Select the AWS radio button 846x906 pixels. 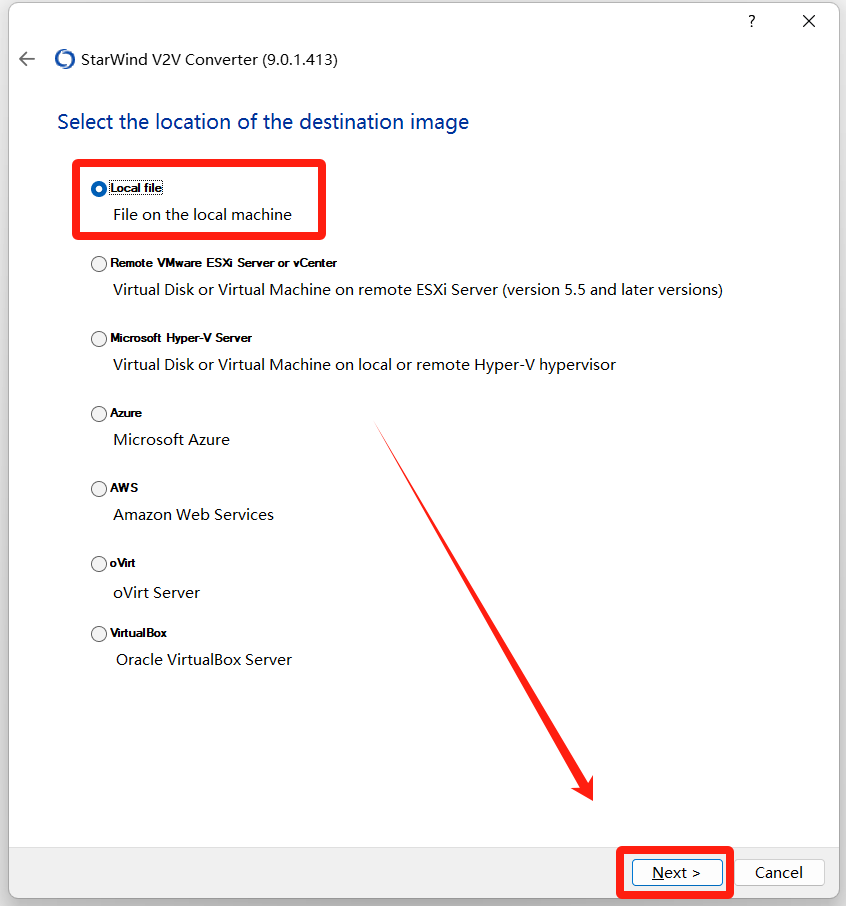pyautogui.click(x=98, y=489)
